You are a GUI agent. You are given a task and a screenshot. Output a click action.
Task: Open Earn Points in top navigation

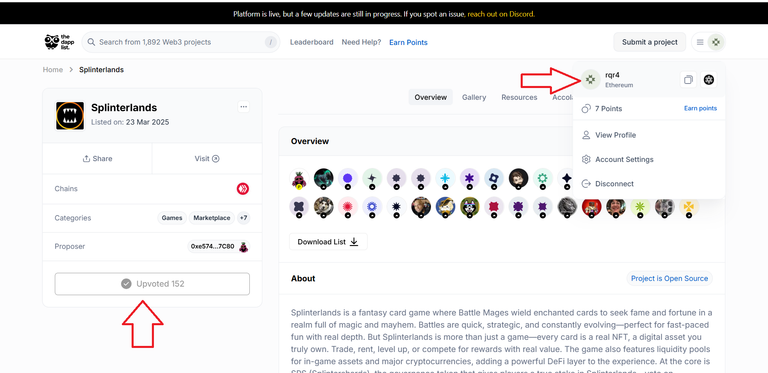coord(408,43)
